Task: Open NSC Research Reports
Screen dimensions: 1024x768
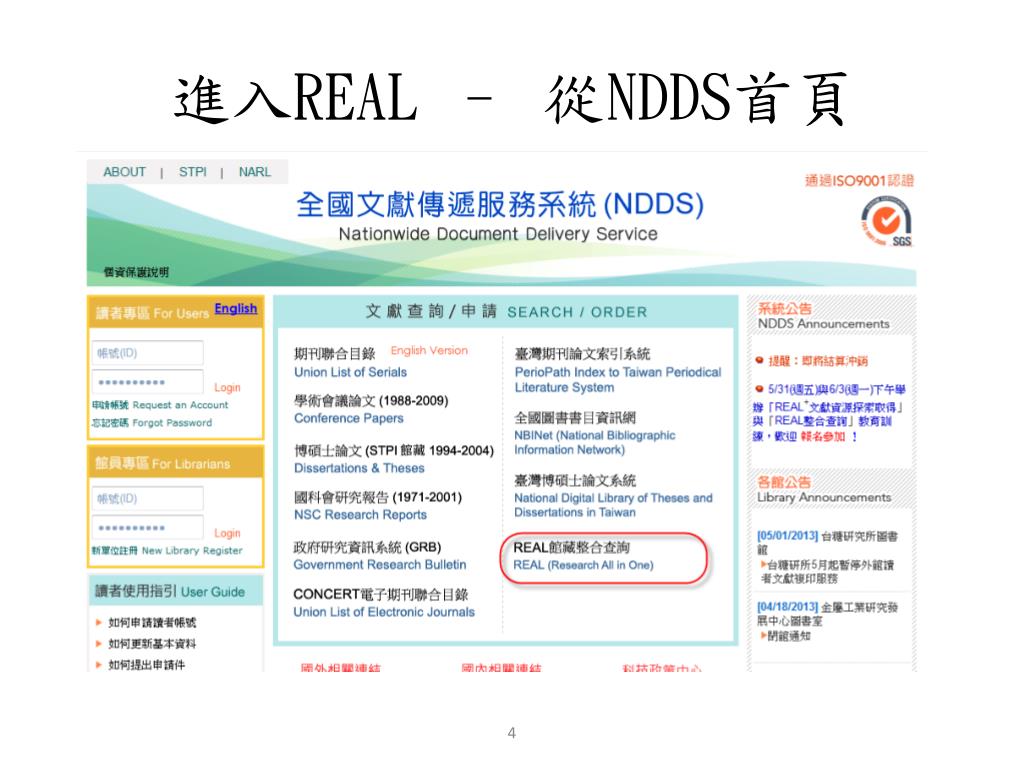Action: (360, 515)
